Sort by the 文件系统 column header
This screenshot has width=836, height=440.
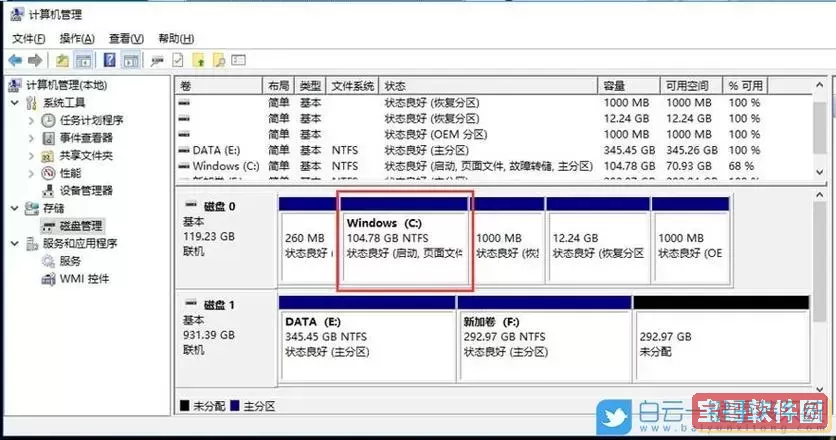352,86
